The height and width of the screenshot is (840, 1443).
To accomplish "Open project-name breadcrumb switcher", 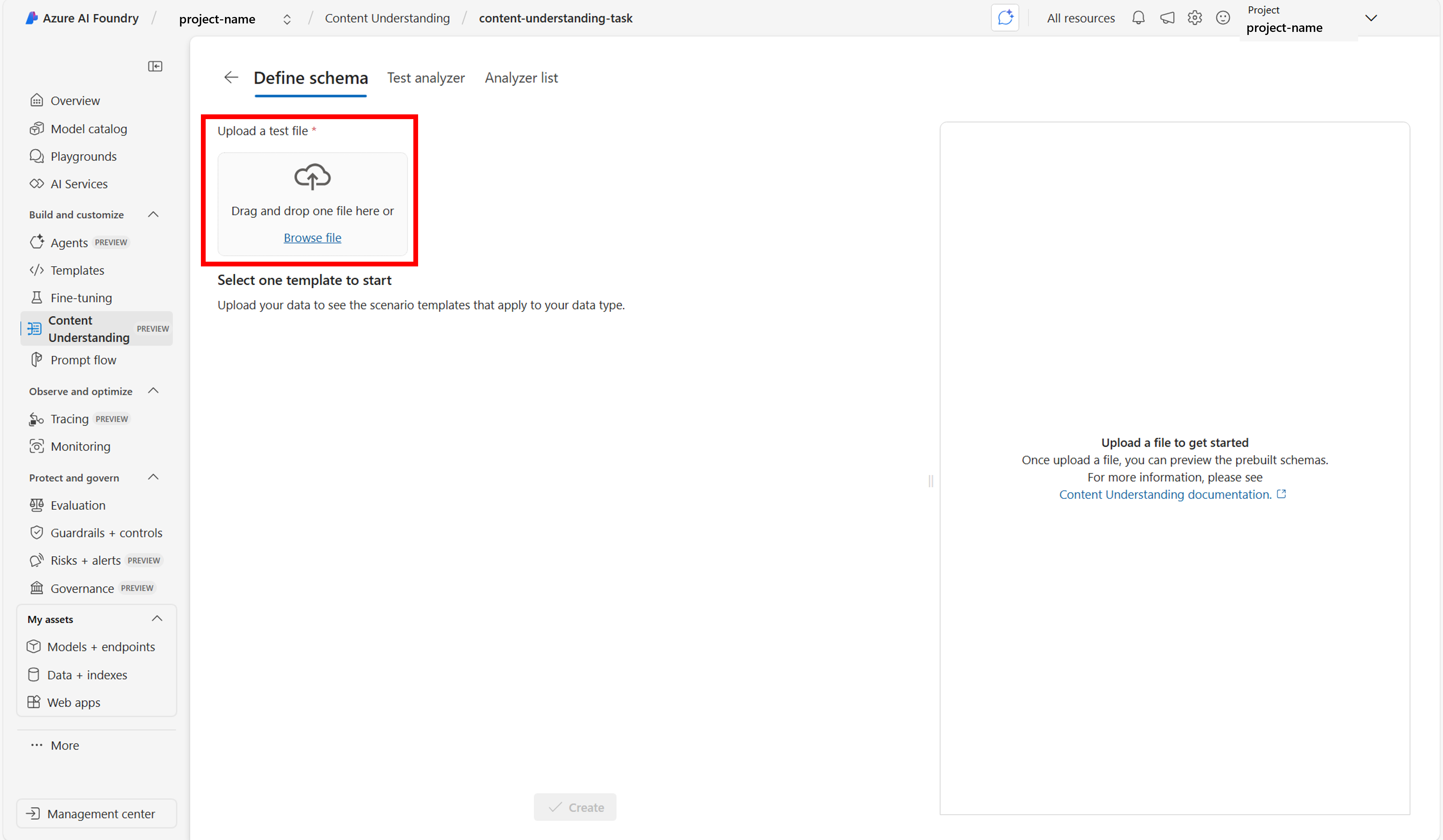I will pos(287,19).
